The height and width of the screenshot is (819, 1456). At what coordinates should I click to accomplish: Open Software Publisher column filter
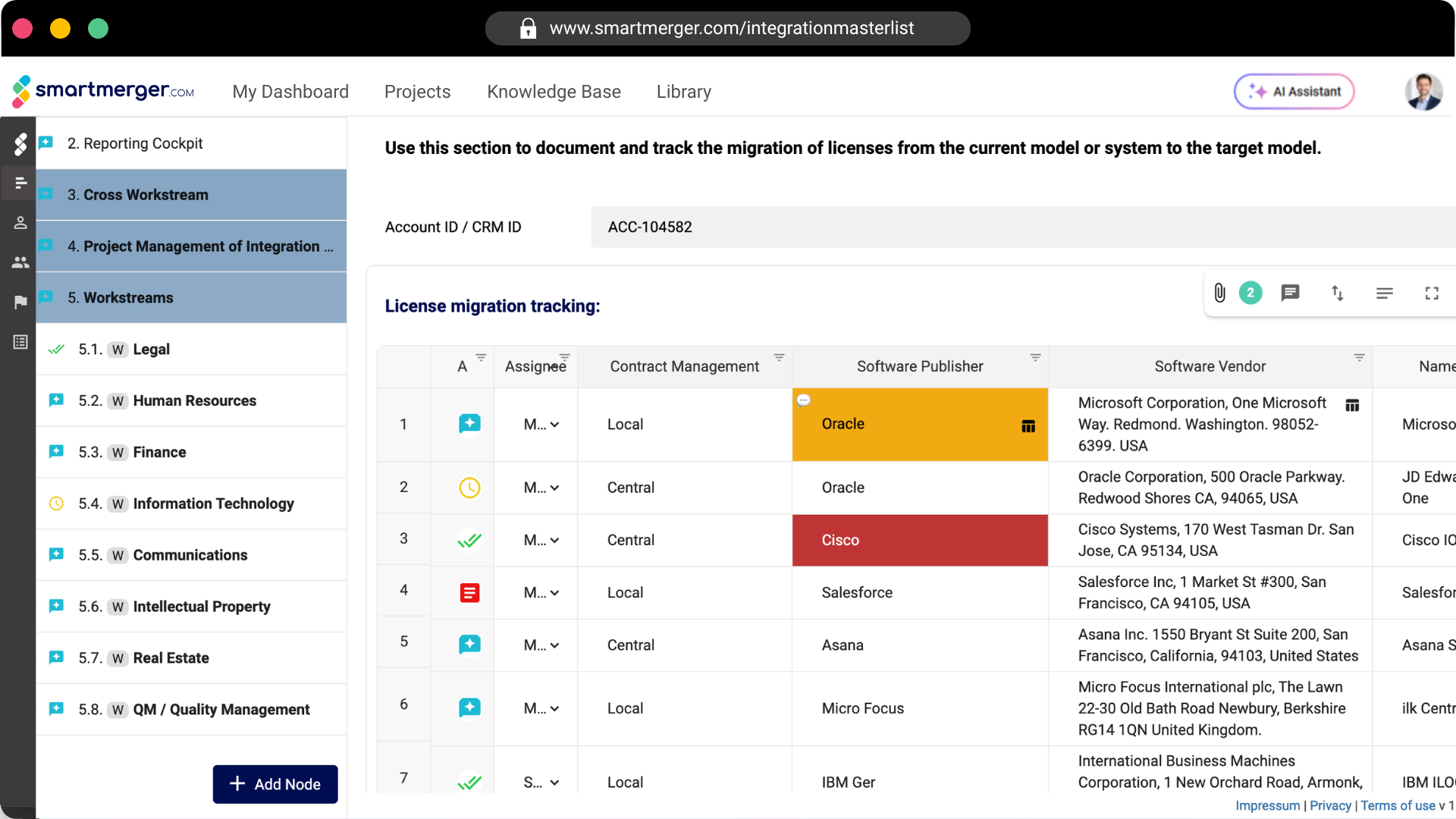(1035, 357)
